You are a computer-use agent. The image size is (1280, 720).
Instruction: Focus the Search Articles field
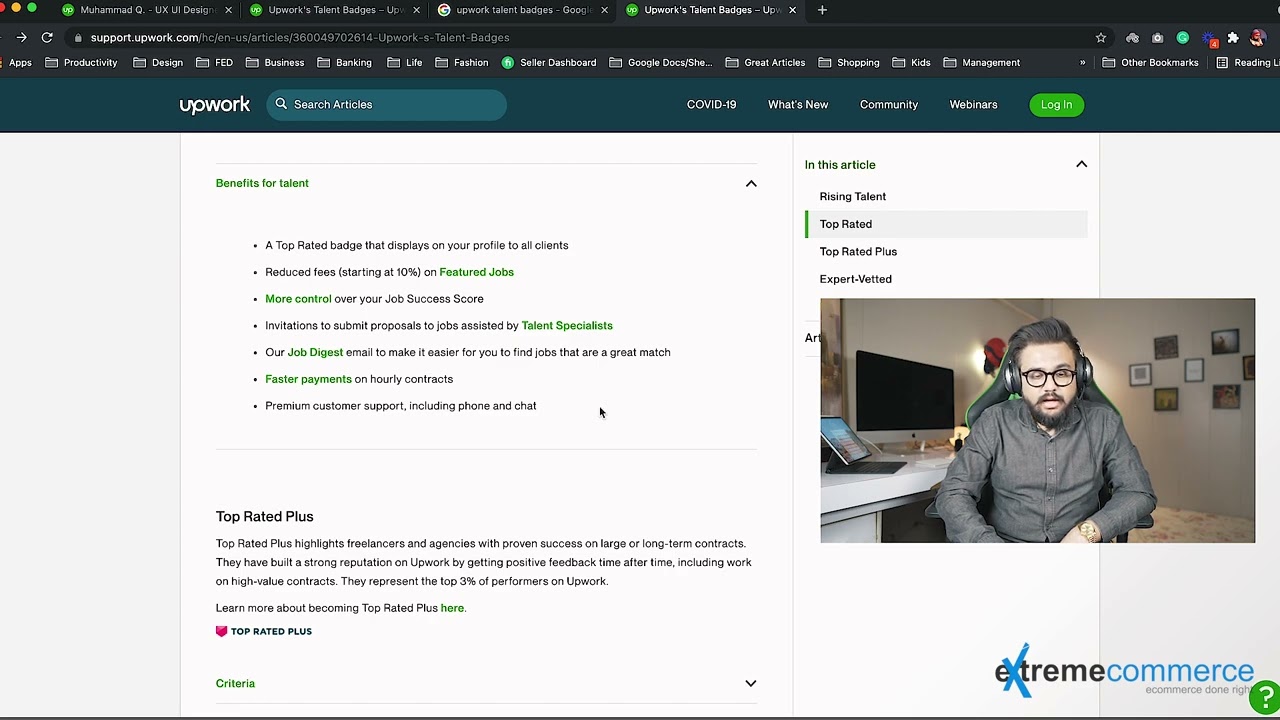coord(386,104)
